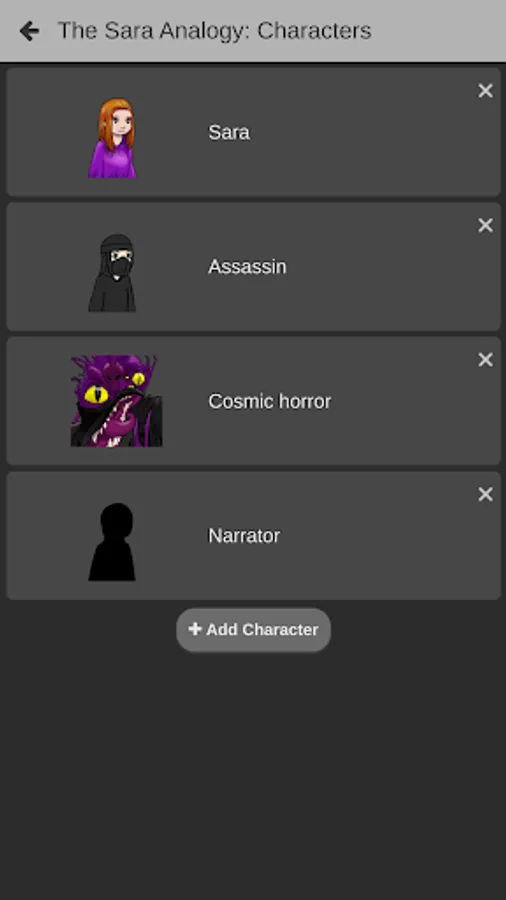Select the Assassin name text
The height and width of the screenshot is (900, 506).
coord(247,267)
